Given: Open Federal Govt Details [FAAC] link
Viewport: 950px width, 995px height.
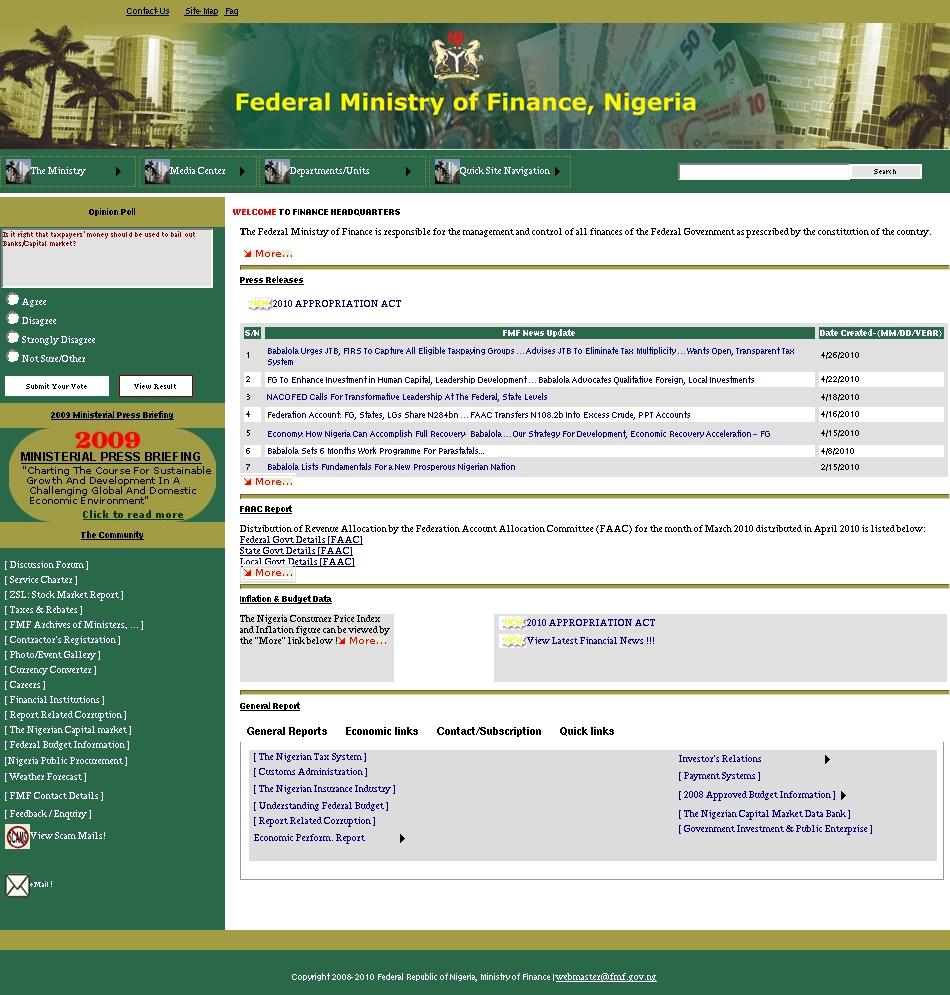Looking at the screenshot, I should coord(301,540).
